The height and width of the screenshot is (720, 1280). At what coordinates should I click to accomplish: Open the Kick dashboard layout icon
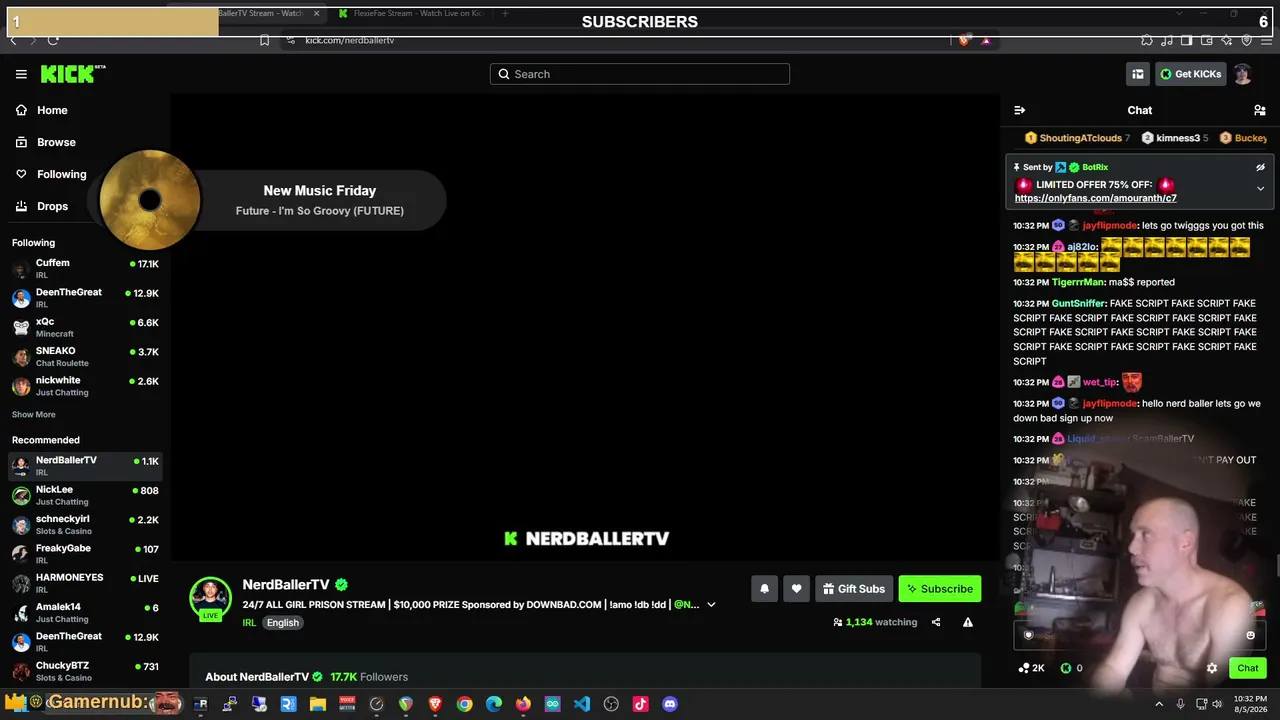point(1138,74)
